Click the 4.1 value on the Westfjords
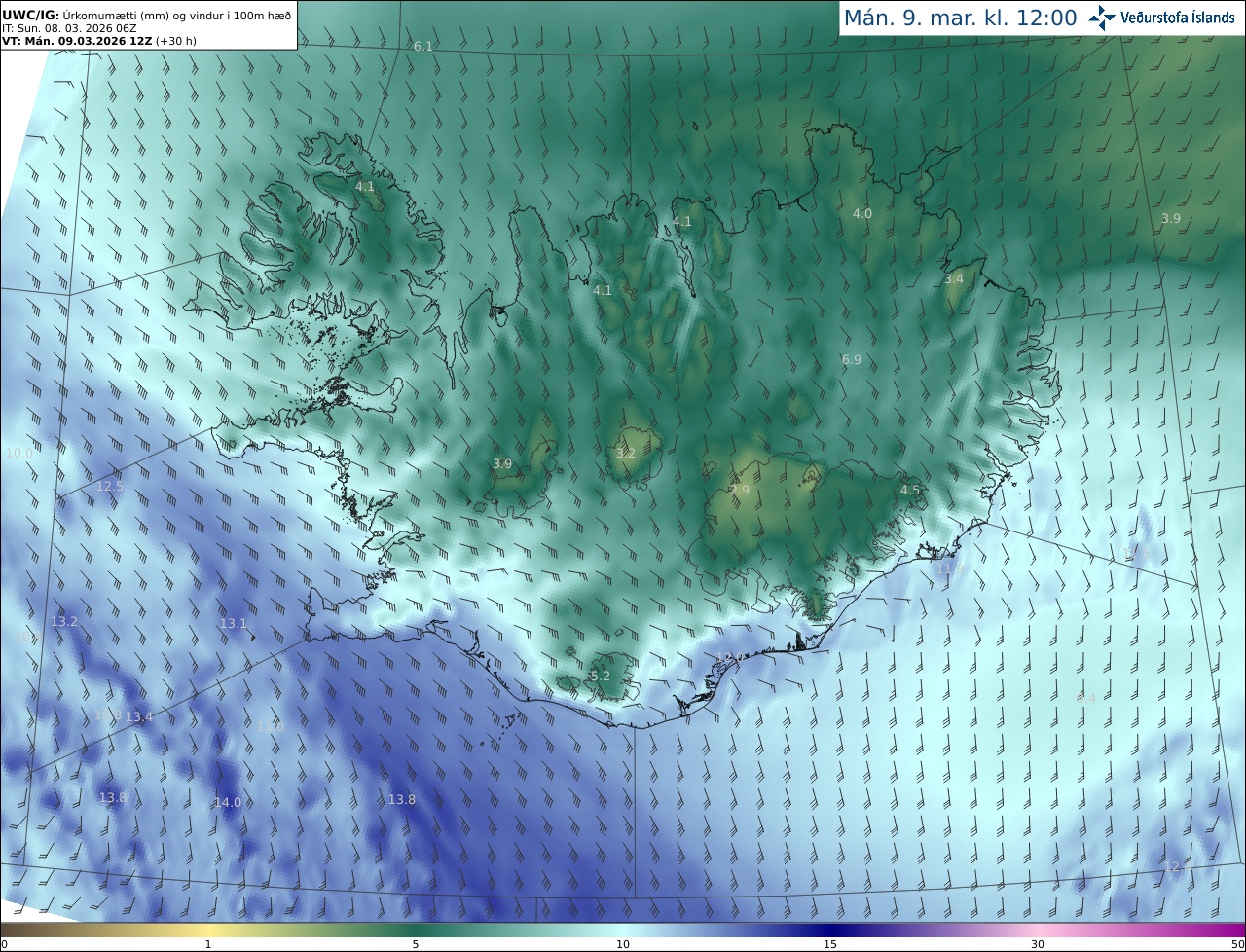Image resolution: width=1246 pixels, height=952 pixels. click(x=365, y=186)
